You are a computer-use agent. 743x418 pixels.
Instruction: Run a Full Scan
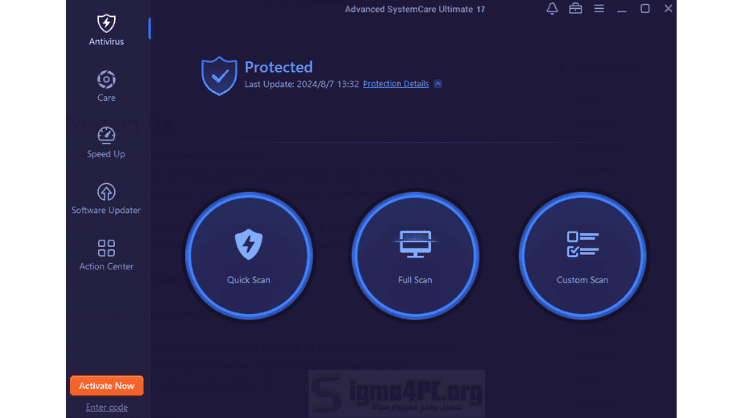tap(415, 254)
